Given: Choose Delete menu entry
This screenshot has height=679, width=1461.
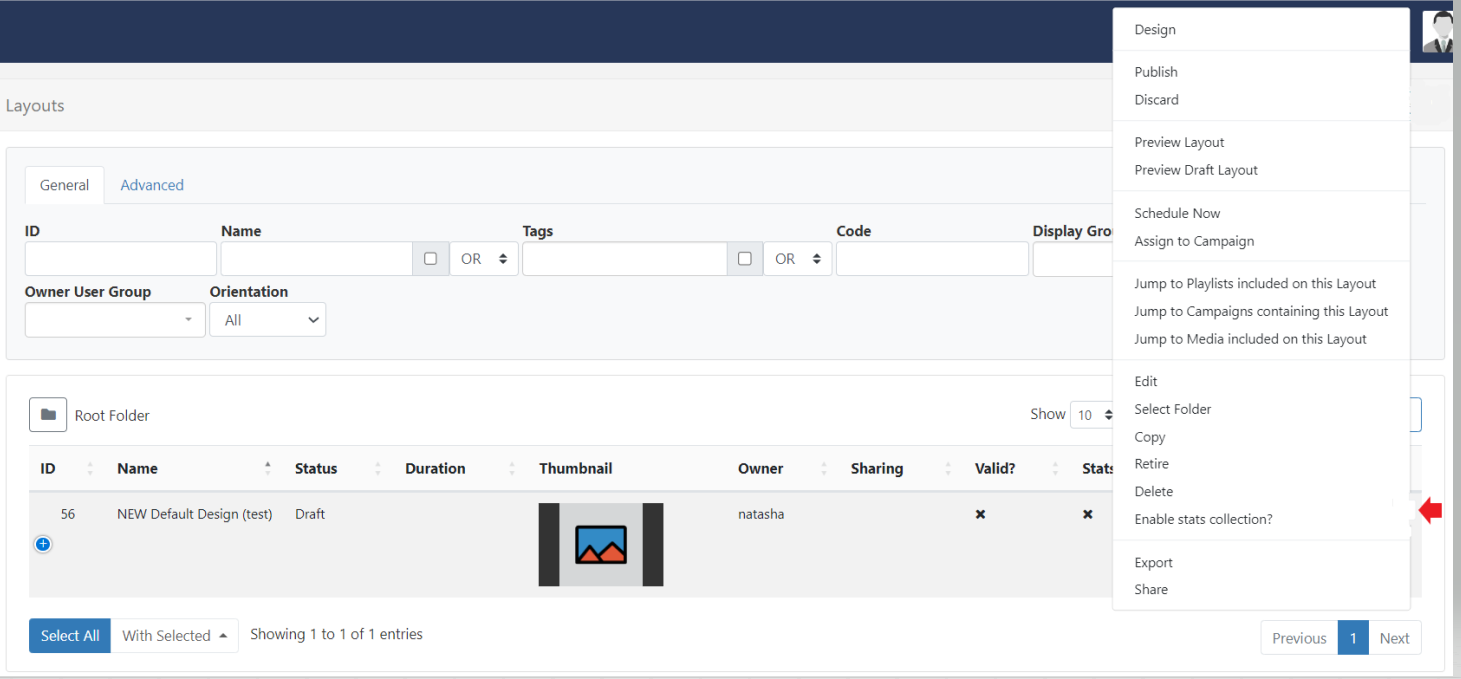Looking at the screenshot, I should click(1153, 491).
